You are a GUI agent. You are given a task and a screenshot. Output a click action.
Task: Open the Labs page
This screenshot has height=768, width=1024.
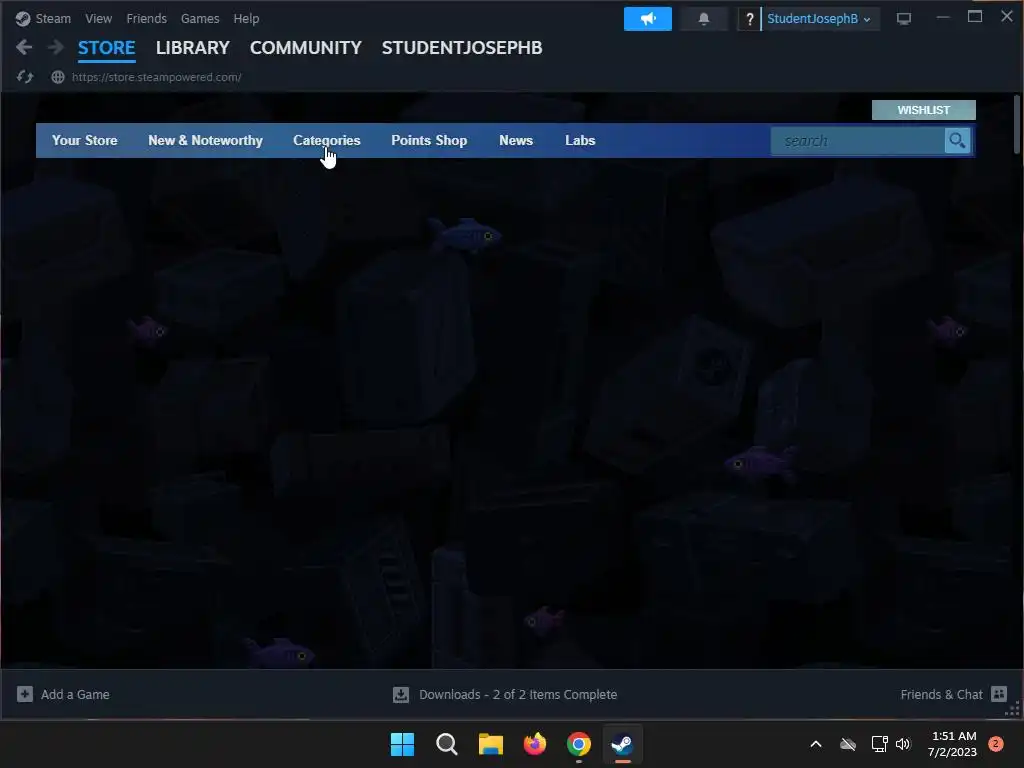click(580, 140)
